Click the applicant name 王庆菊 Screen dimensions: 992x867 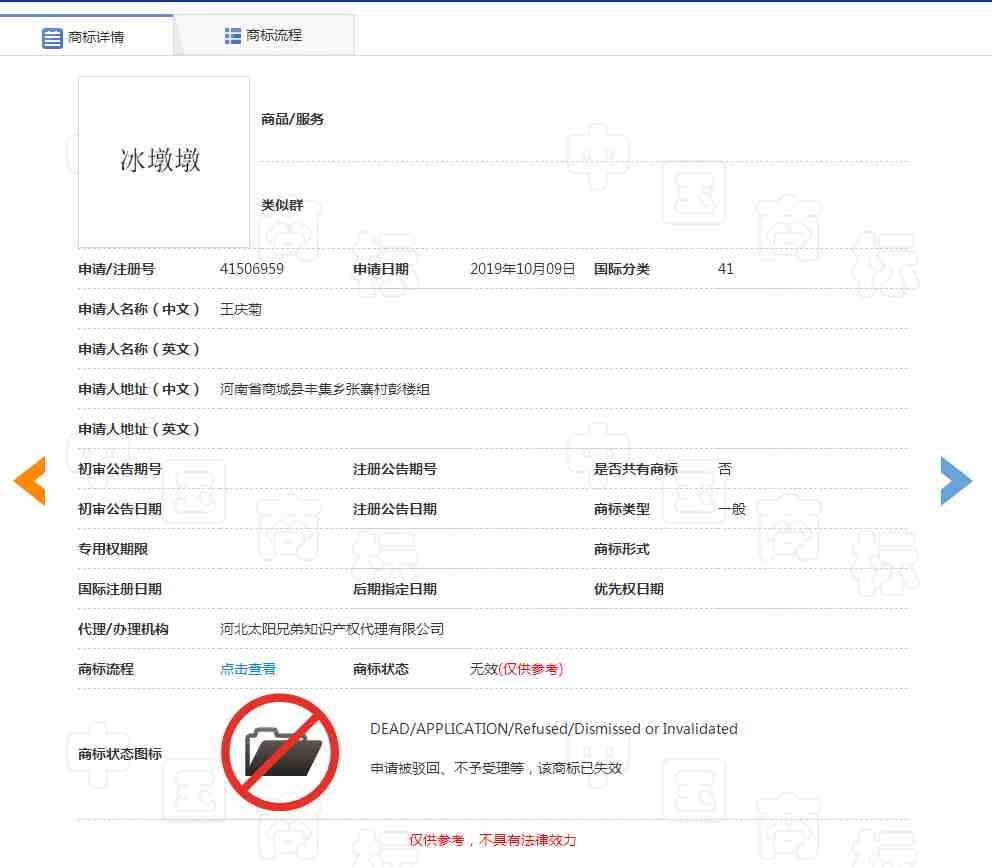[x=241, y=309]
